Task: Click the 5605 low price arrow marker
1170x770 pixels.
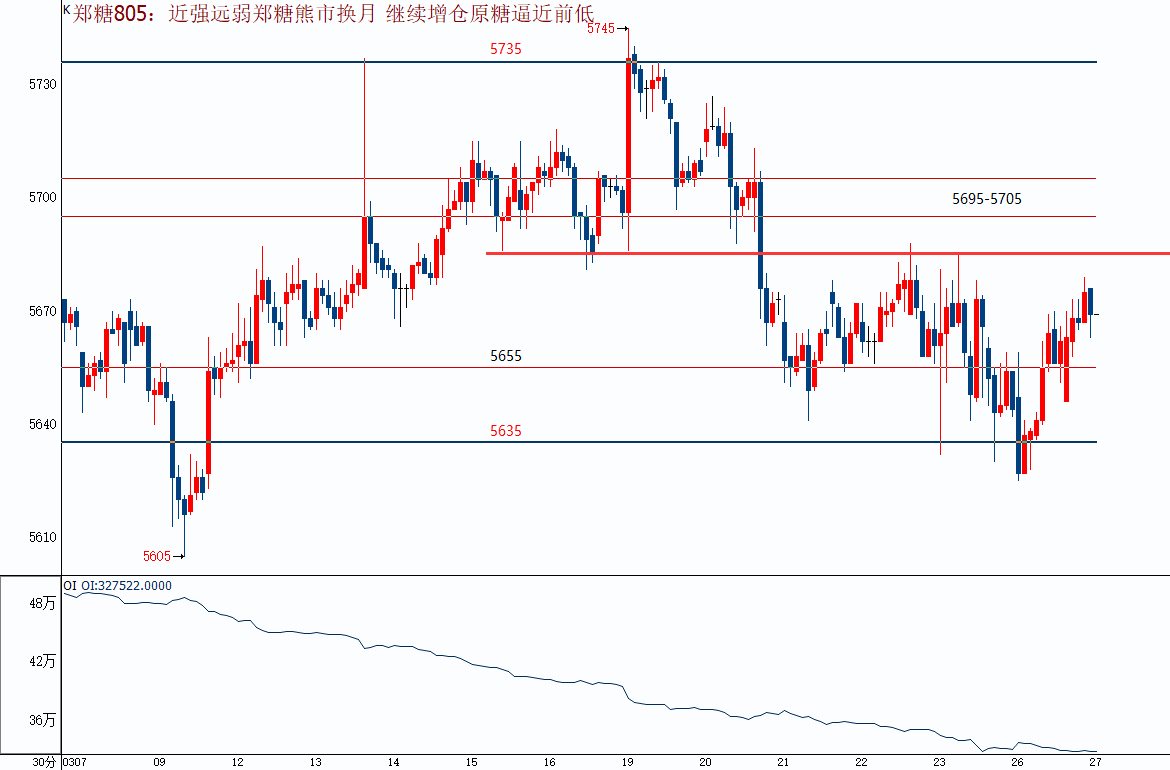Action: pos(163,556)
